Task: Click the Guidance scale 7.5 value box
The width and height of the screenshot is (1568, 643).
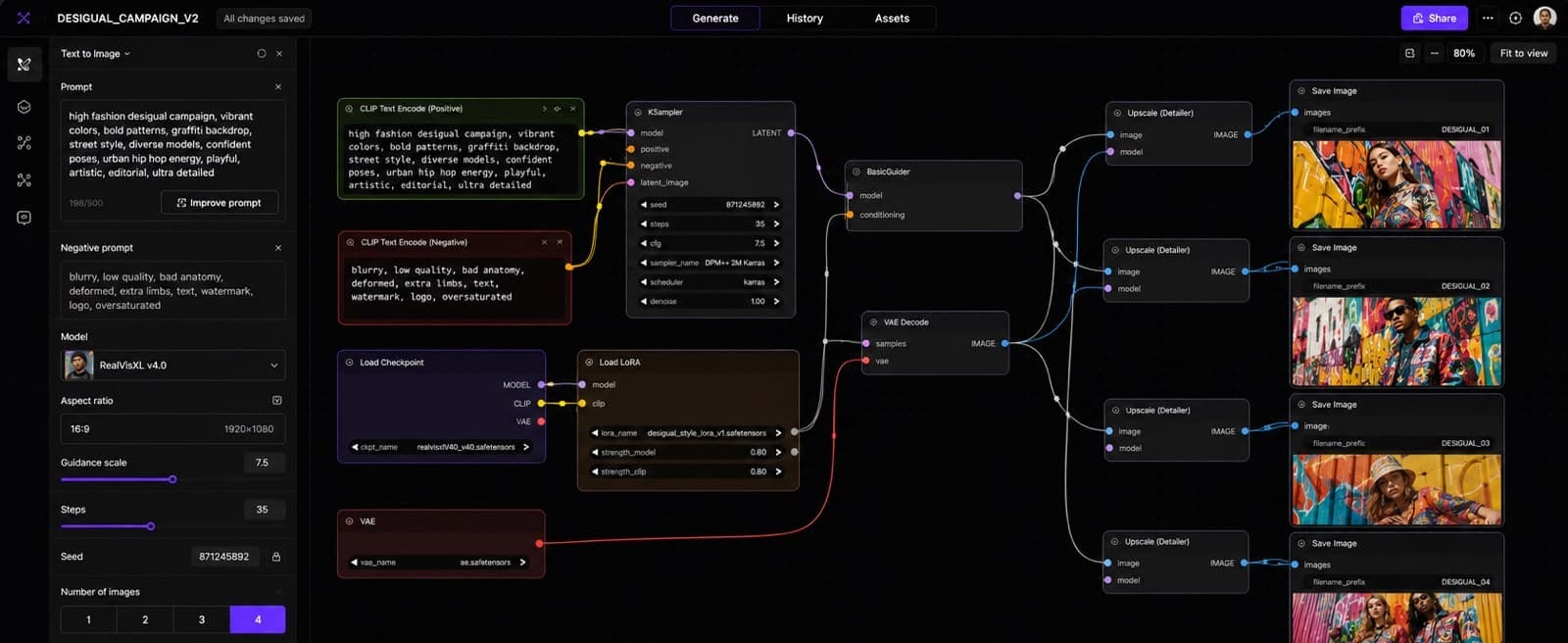Action: 262,463
